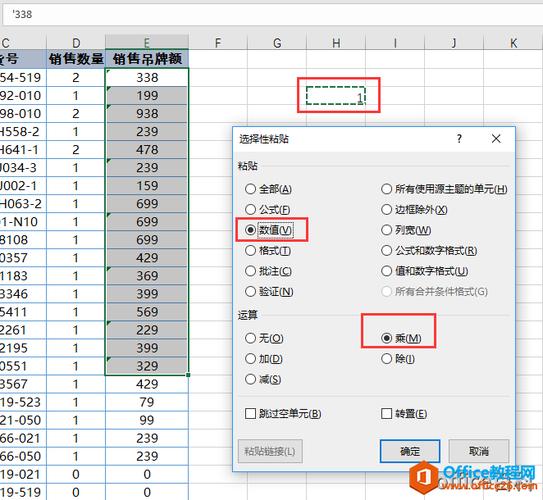The width and height of the screenshot is (543, 500).
Task: Click the cell reading 21-050
Action: coord(23,420)
